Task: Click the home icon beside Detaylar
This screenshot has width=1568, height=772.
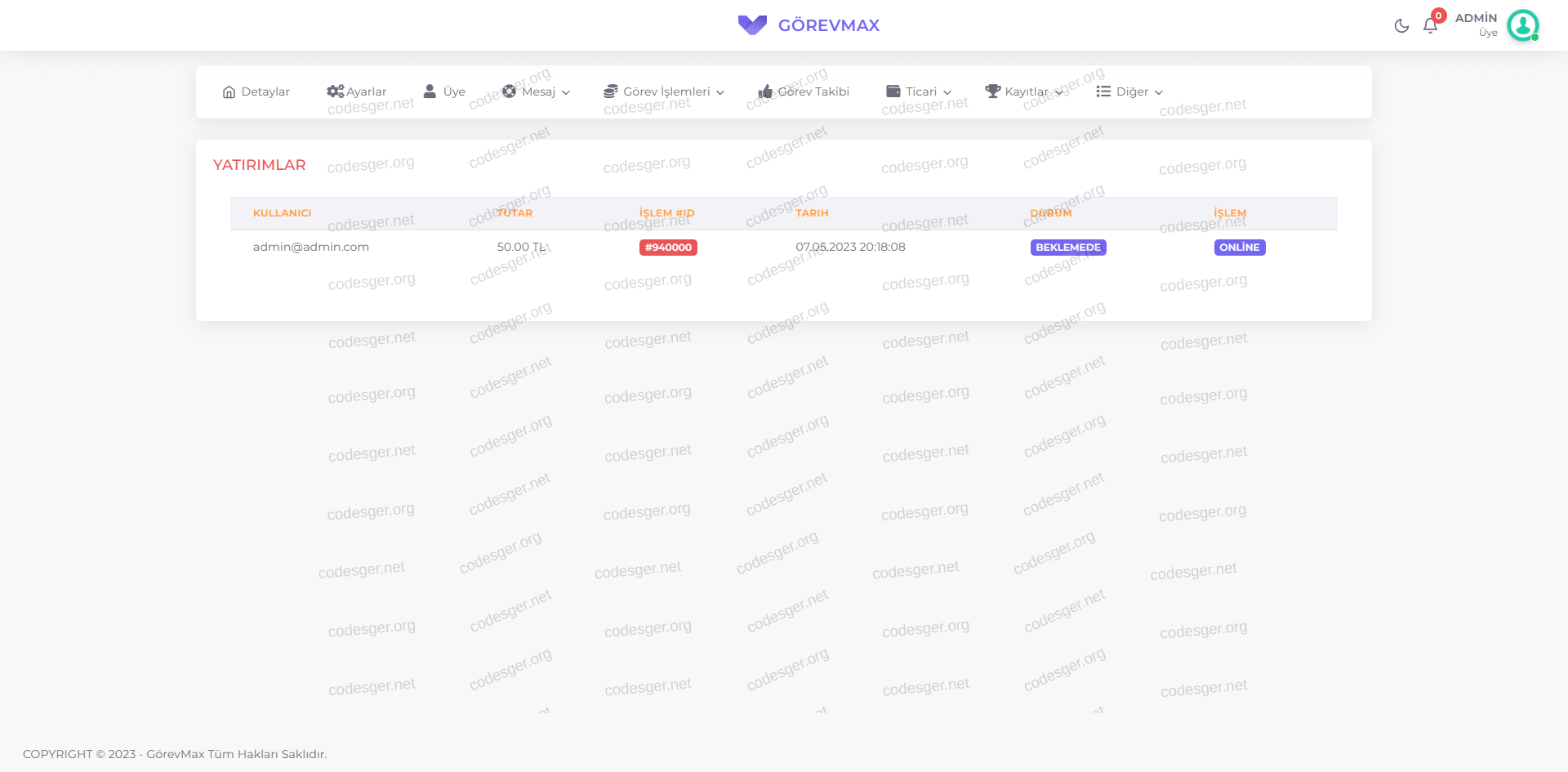Action: pos(229,92)
